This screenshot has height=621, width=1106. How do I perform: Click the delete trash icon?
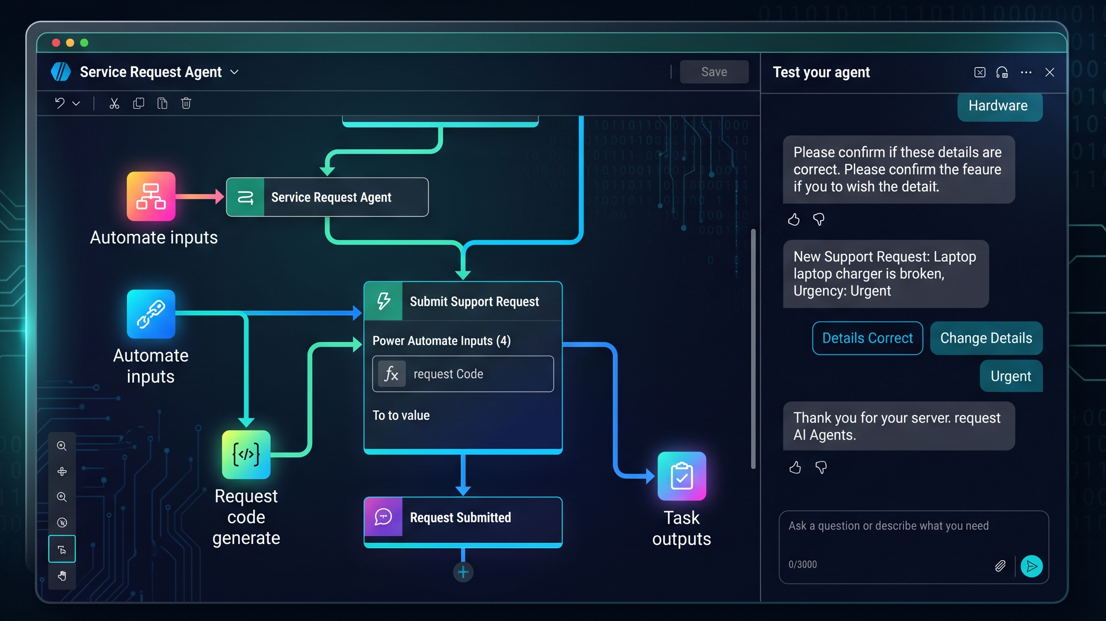click(186, 103)
